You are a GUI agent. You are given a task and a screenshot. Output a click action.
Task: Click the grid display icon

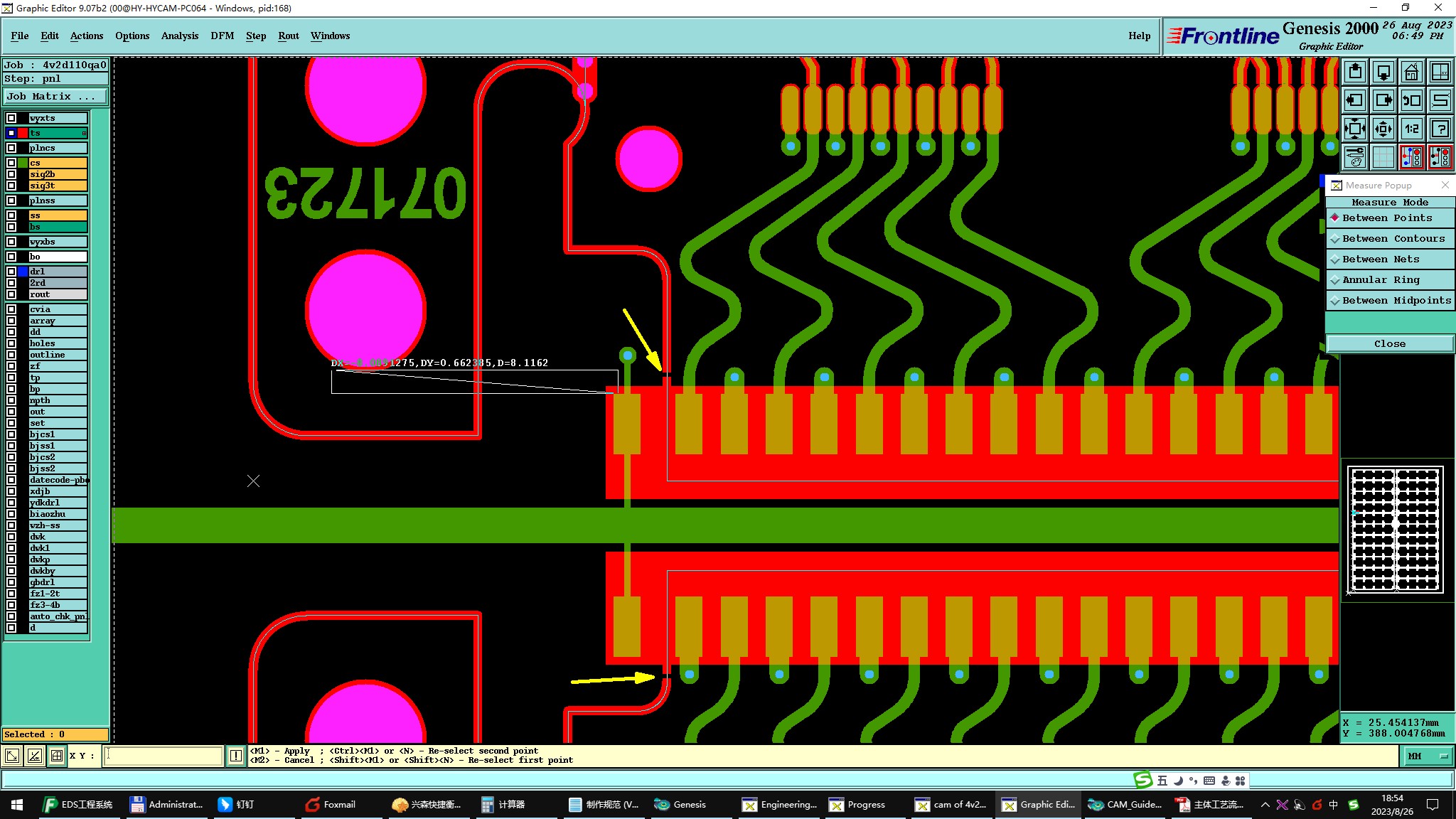pos(1383,157)
